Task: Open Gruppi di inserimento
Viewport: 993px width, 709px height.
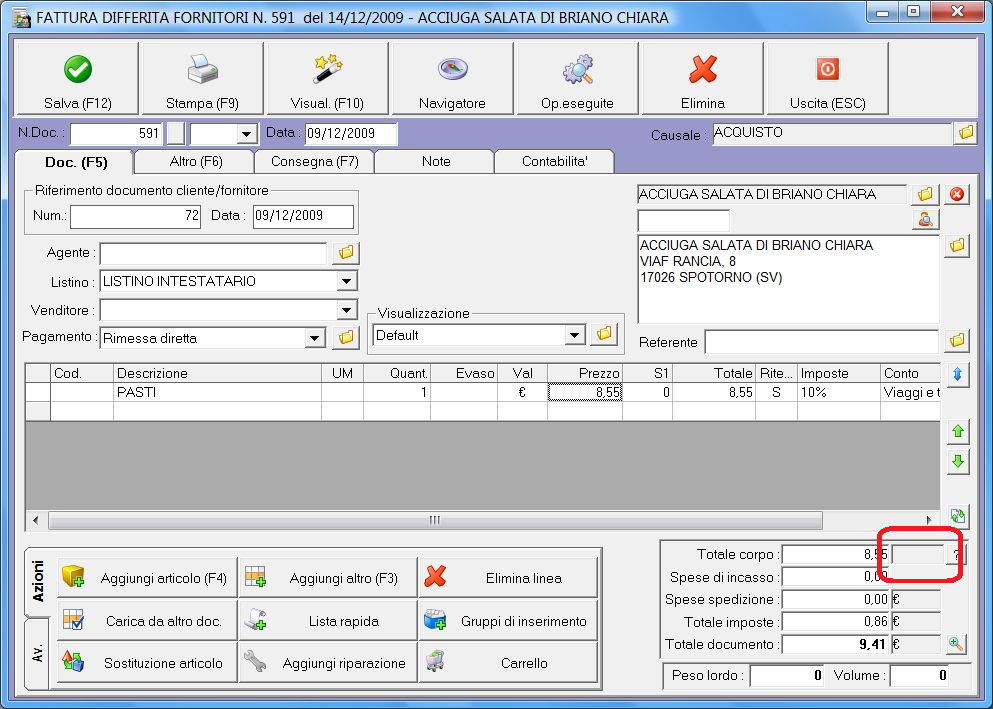Action: point(508,621)
